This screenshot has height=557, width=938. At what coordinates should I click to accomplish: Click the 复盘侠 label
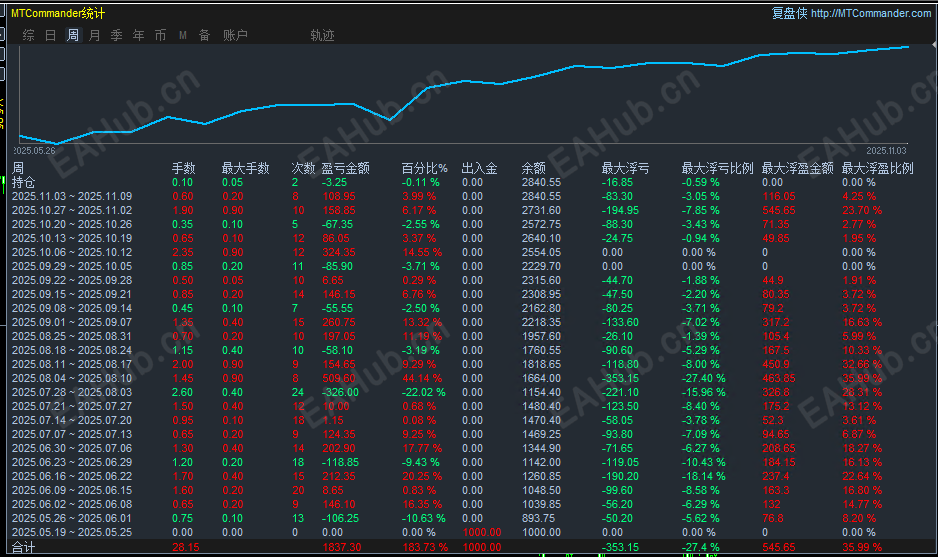[789, 13]
